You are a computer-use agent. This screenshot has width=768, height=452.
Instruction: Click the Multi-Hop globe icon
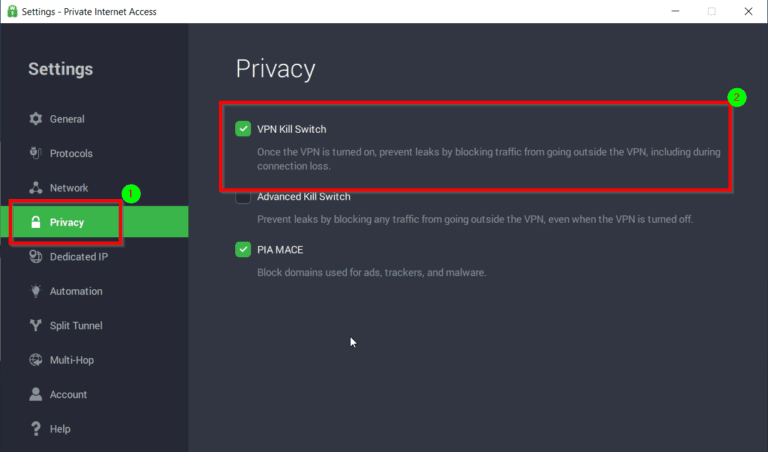pos(35,360)
